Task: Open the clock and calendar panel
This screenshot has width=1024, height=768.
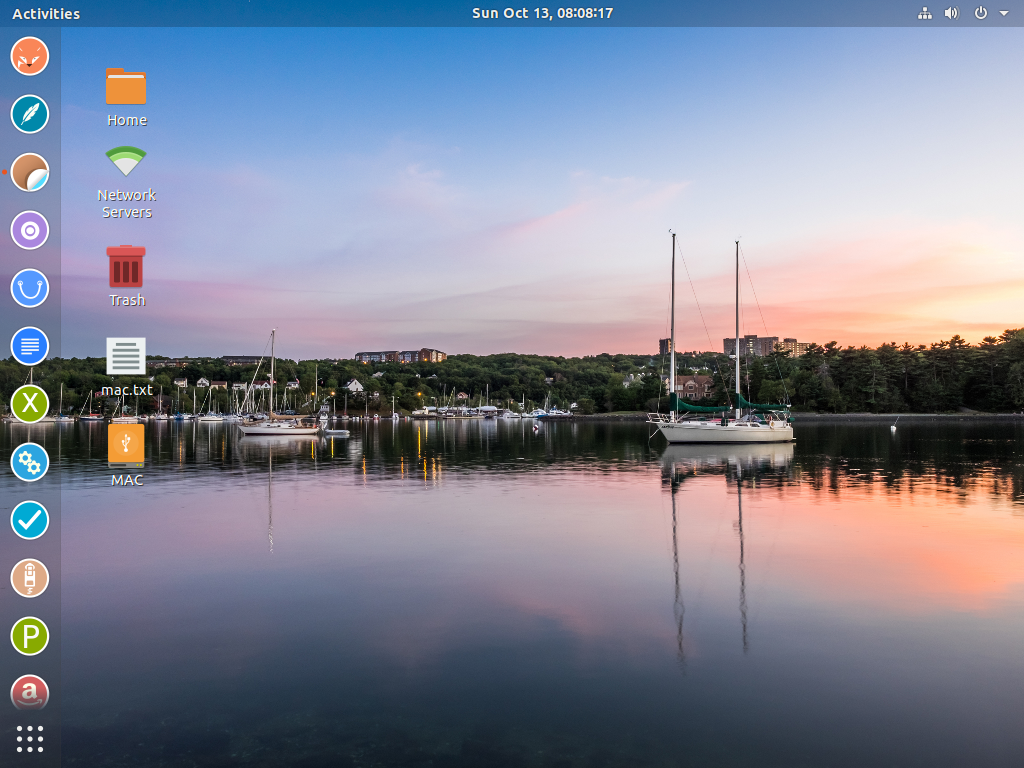Action: click(x=542, y=13)
